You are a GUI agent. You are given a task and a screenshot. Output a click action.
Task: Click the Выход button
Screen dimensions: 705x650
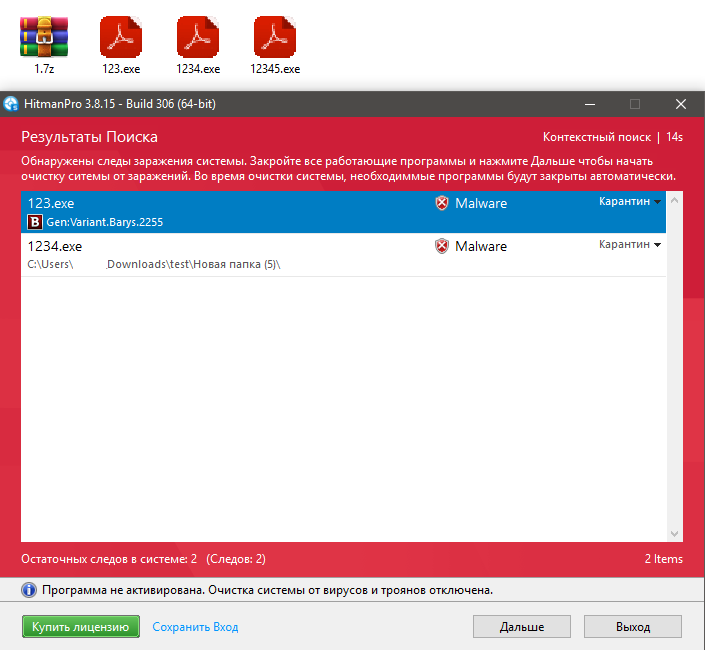click(633, 627)
